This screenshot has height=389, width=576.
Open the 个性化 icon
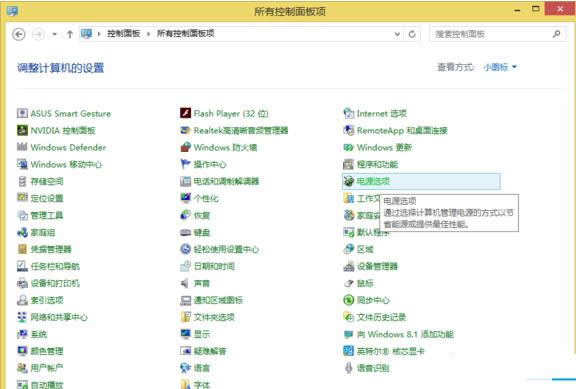pos(186,198)
